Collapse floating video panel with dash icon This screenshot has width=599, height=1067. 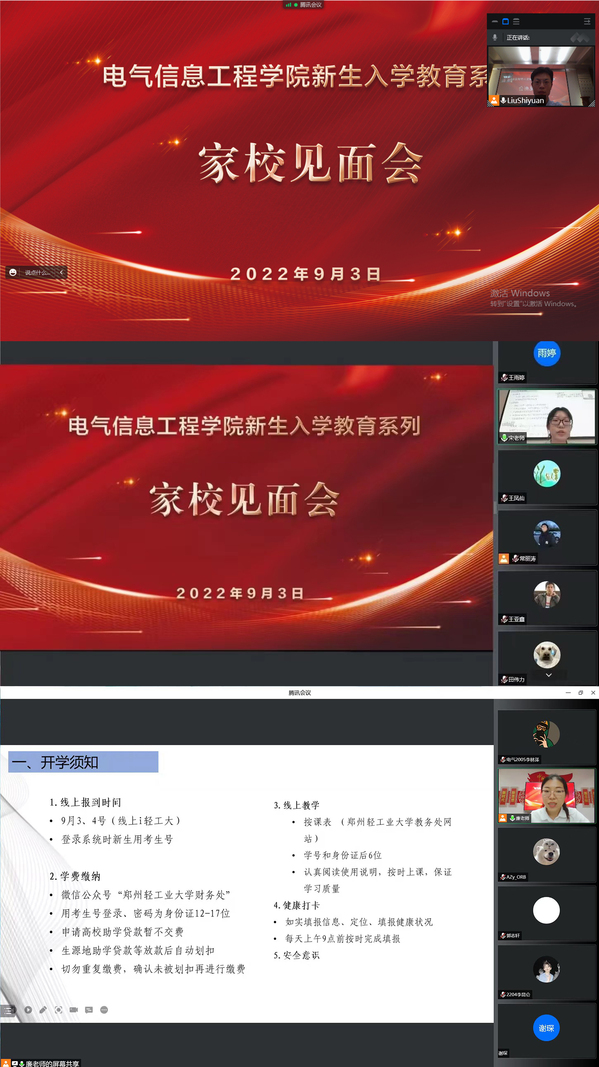pos(494,21)
